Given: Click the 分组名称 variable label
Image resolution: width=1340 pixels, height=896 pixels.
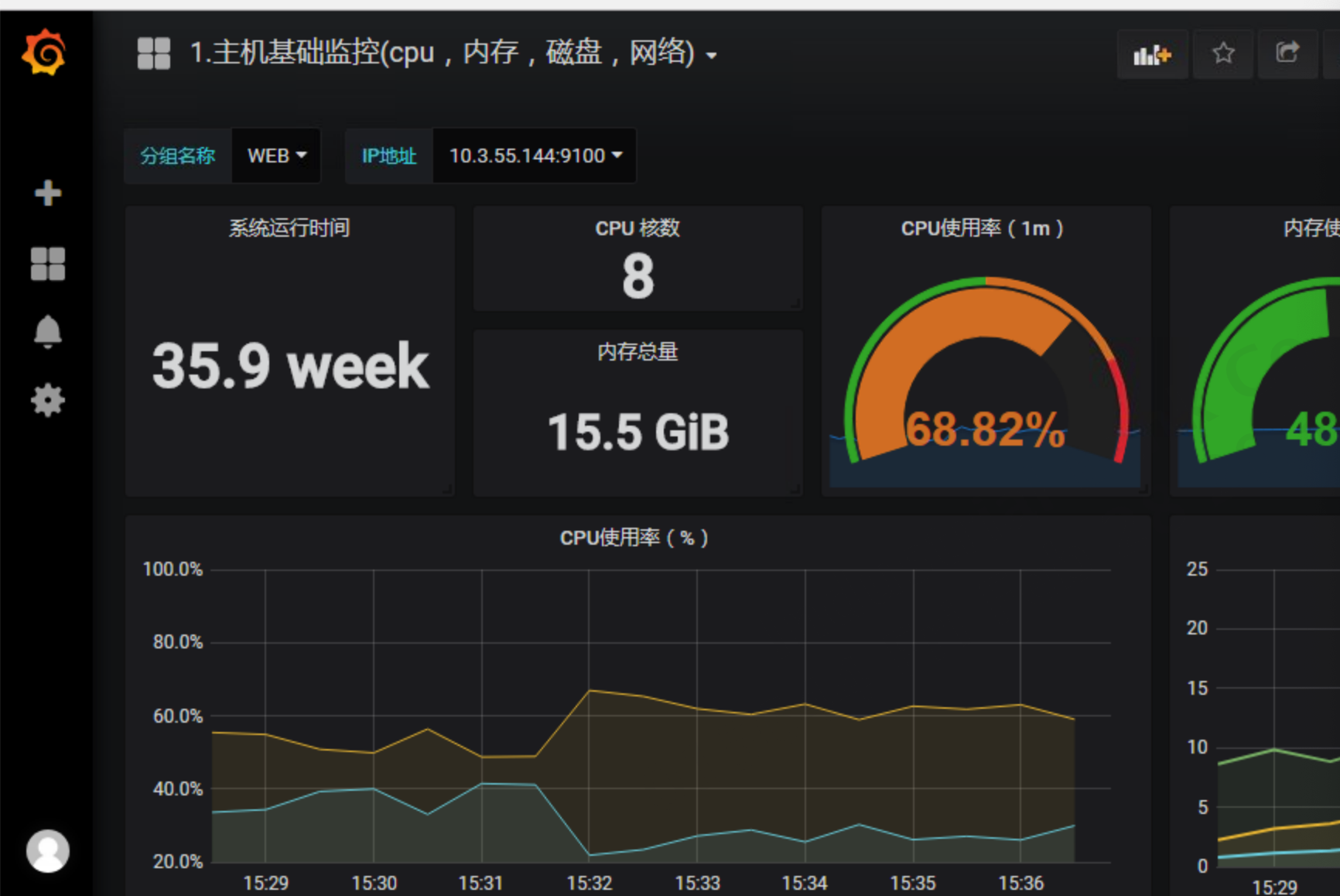Looking at the screenshot, I should (178, 156).
